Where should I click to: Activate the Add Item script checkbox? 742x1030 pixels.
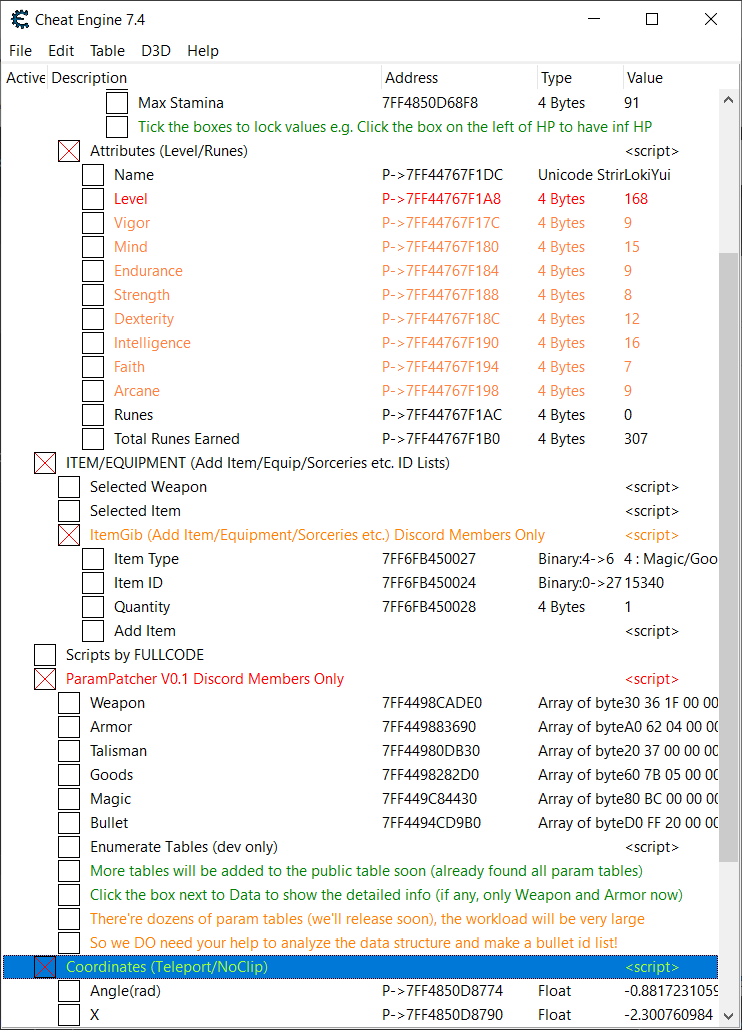tap(93, 631)
